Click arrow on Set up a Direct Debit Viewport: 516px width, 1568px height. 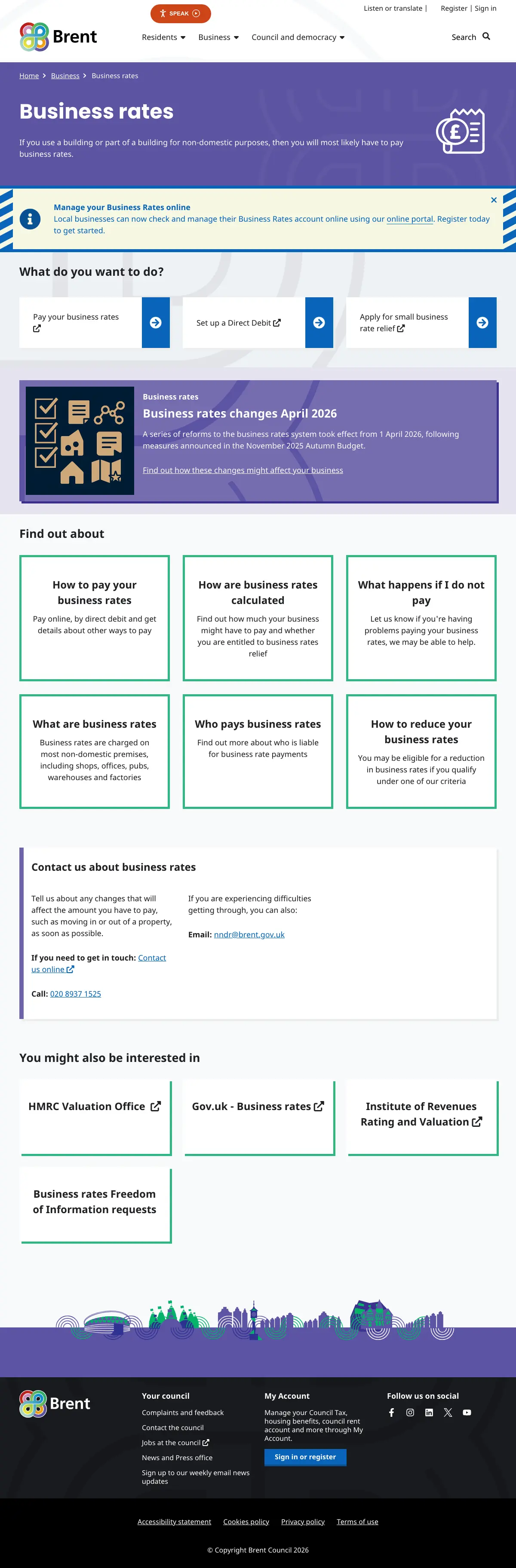point(319,323)
